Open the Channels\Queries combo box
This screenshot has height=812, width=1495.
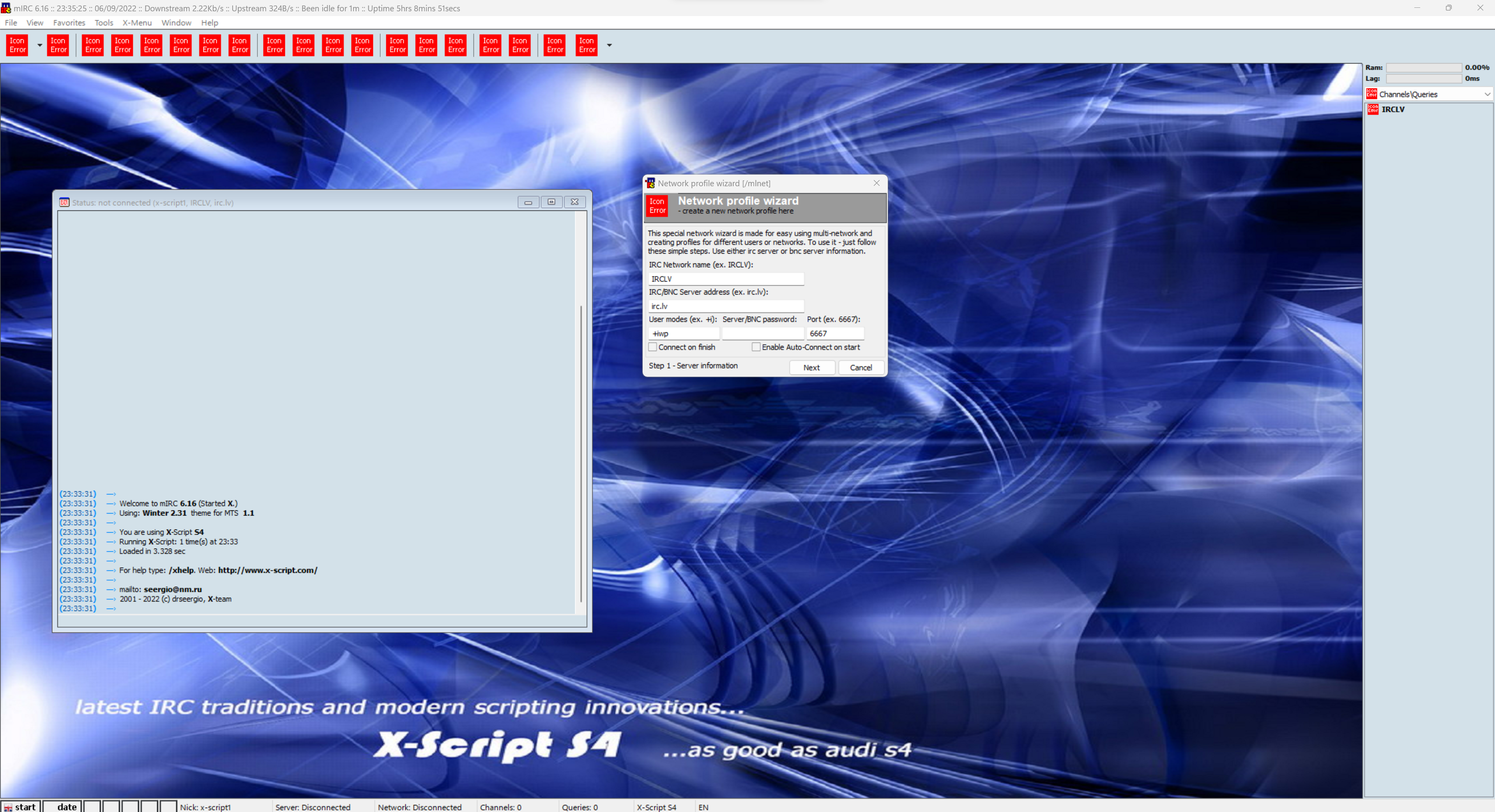(x=1487, y=94)
